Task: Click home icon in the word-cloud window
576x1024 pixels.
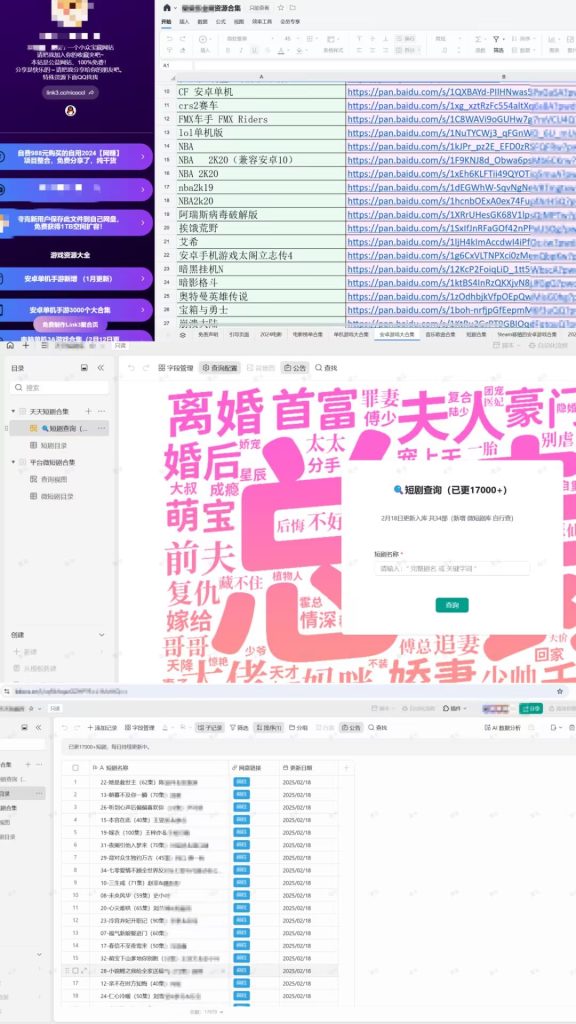Action: (x=10, y=345)
